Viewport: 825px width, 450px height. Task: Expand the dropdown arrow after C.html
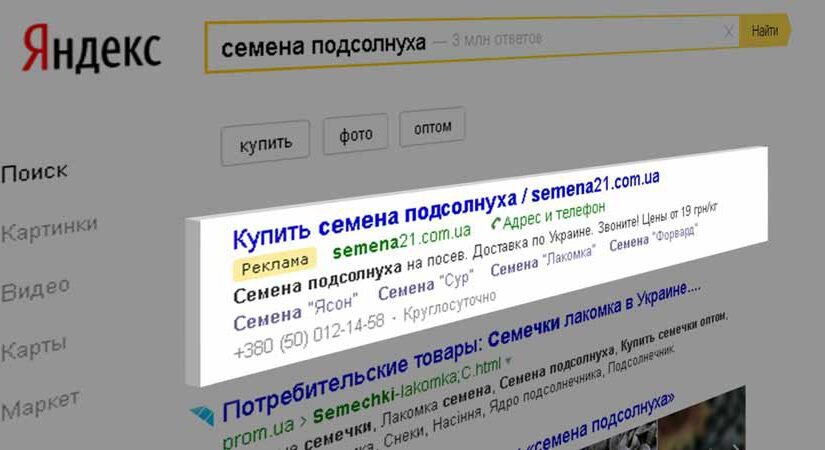(508, 362)
